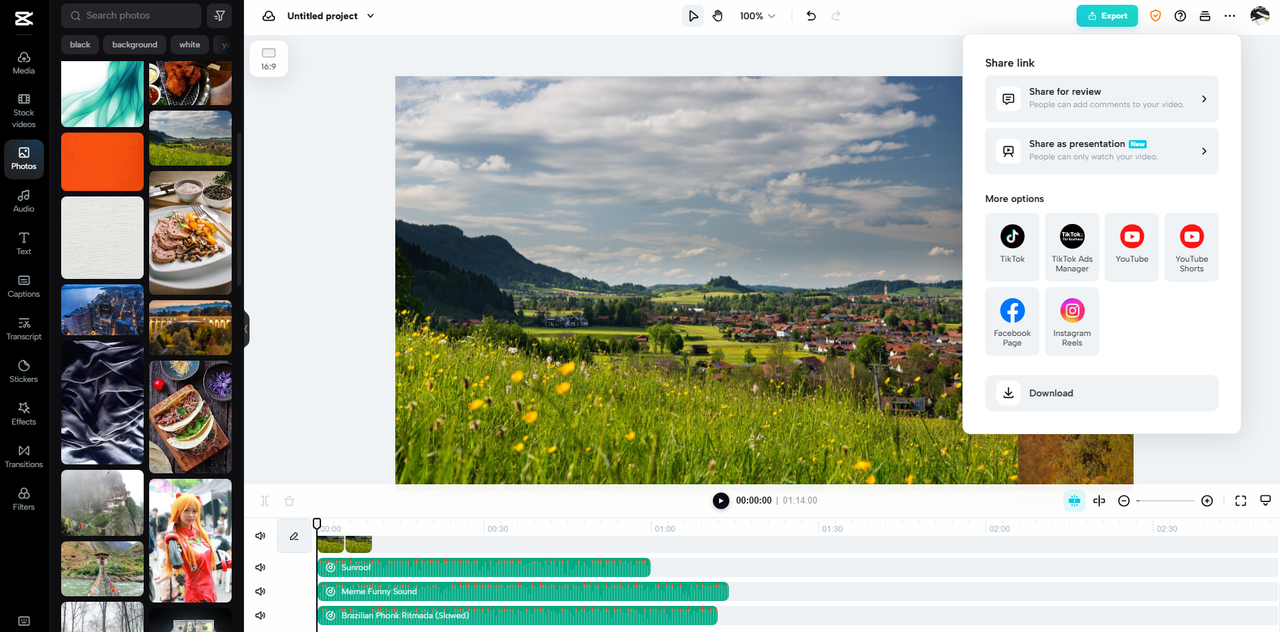This screenshot has width=1280, height=632.
Task: Zoom out the timeline
Action: [1124, 501]
